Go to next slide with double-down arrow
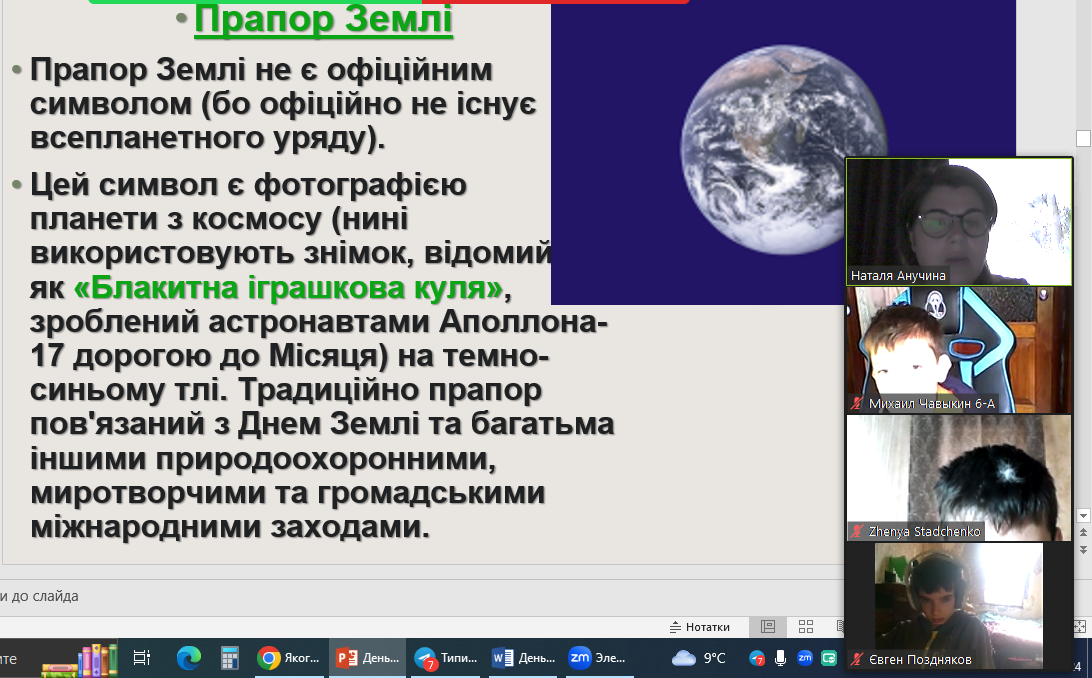1092x678 pixels. [x=1083, y=549]
